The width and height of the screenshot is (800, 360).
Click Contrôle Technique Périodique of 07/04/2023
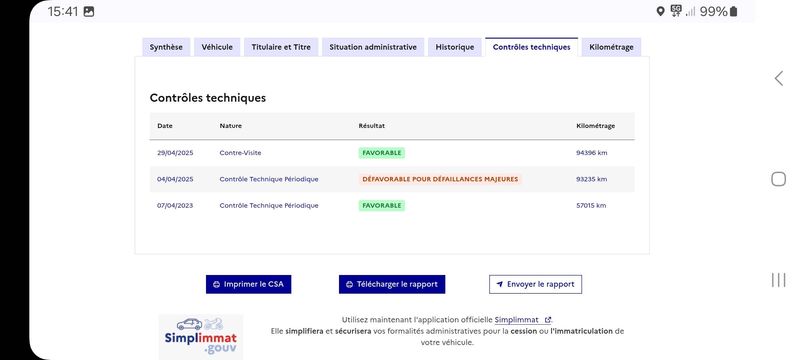pos(269,206)
